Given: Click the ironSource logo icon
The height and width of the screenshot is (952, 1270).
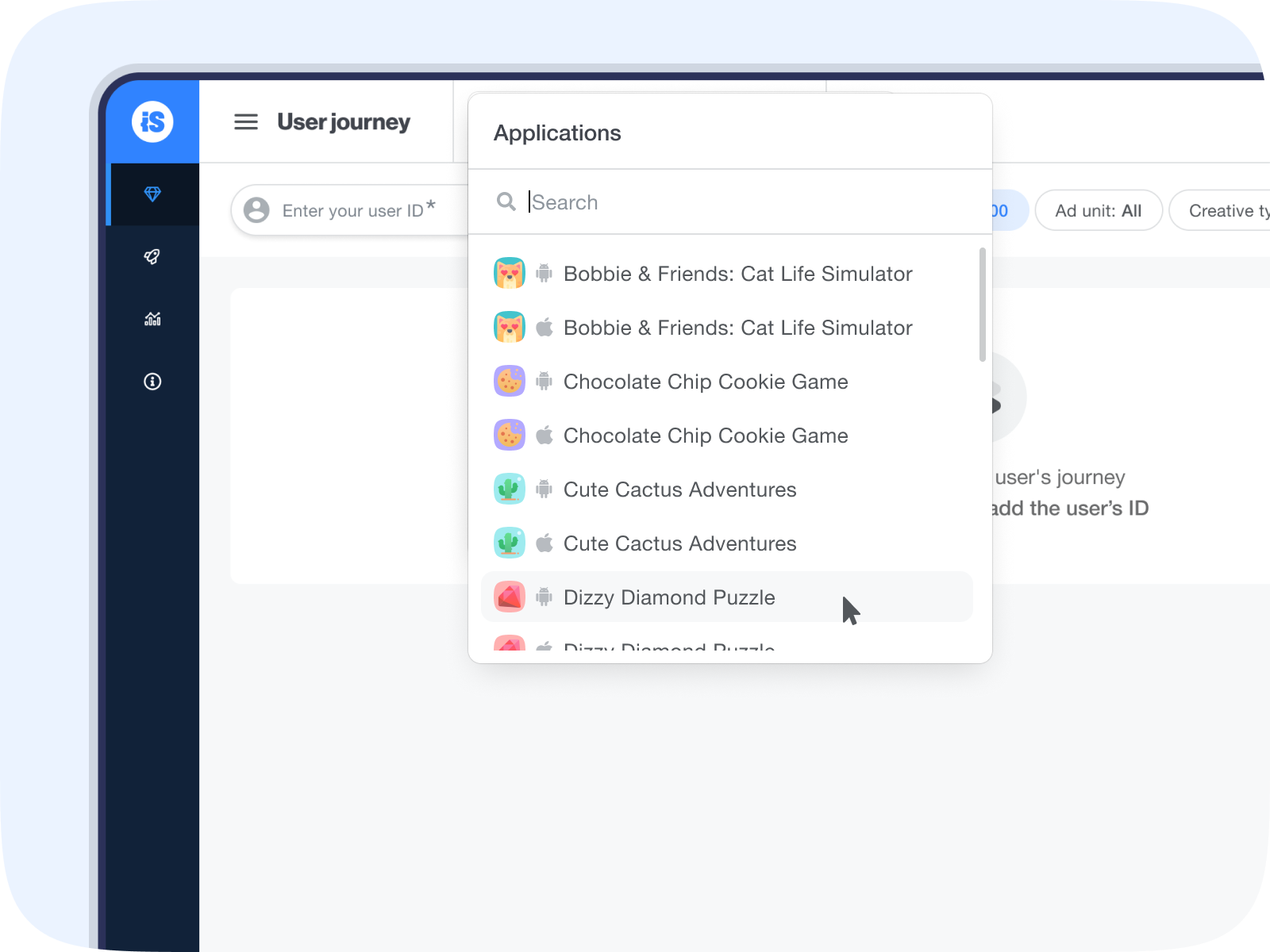Looking at the screenshot, I should pos(152,122).
